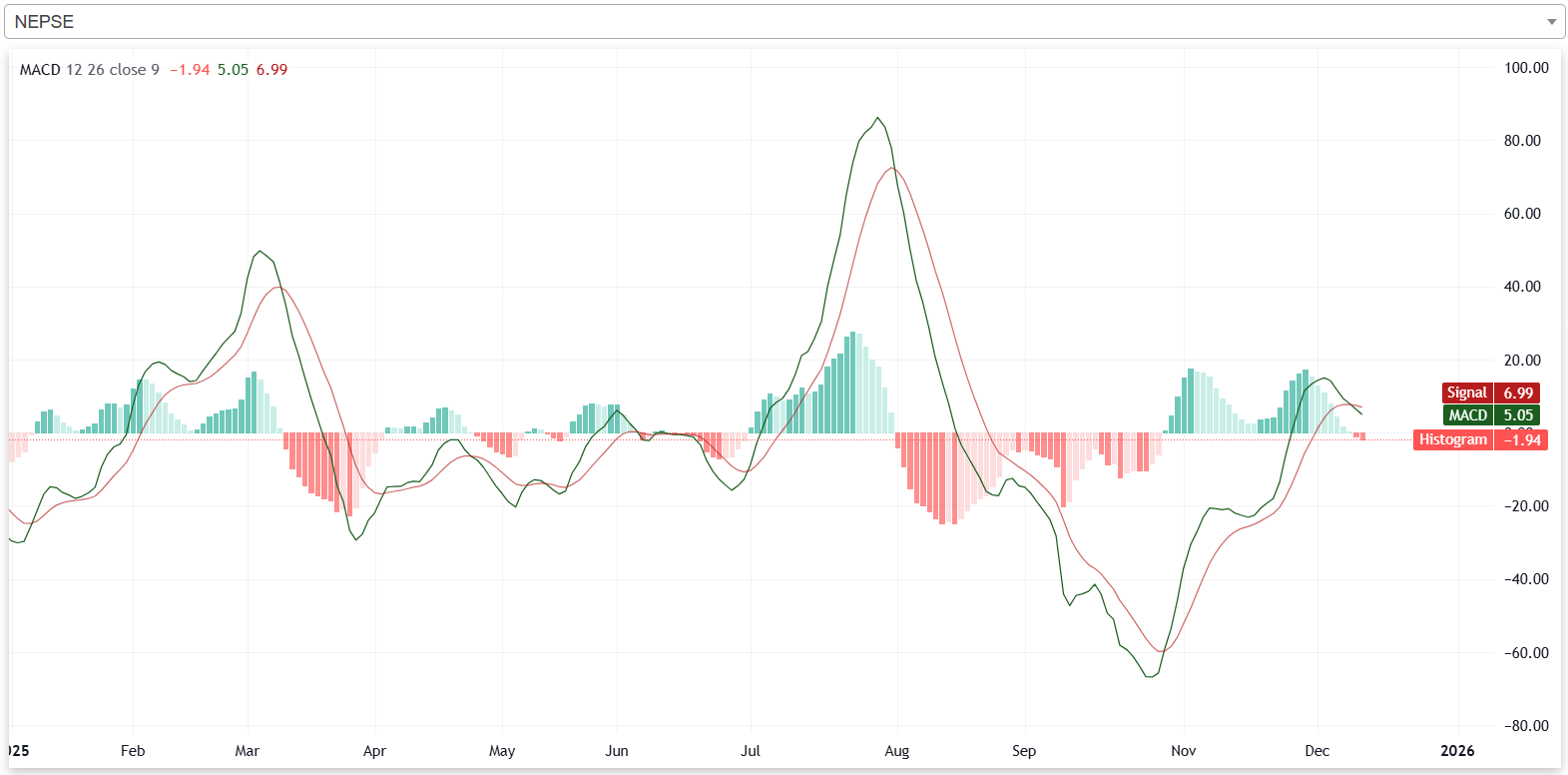
Task: Click the 40.00 level on the price scale
Action: [1522, 287]
